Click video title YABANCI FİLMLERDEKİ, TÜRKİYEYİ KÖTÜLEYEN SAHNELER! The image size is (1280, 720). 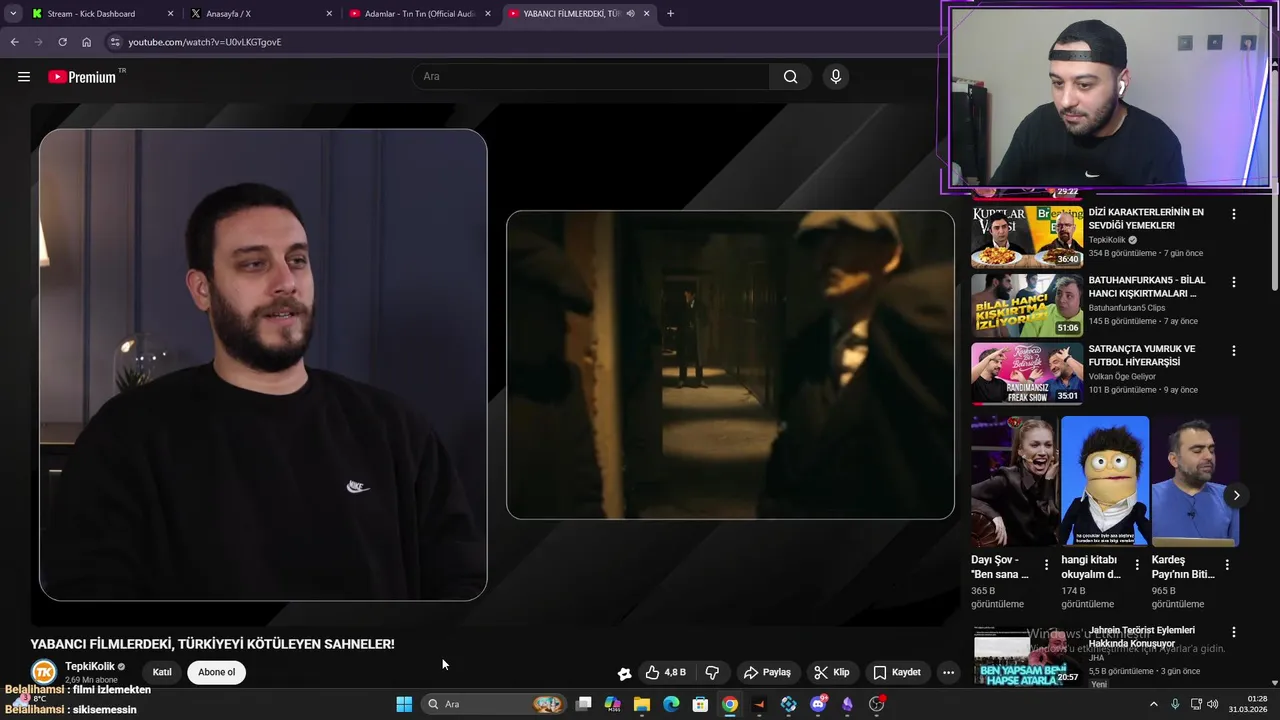[212, 644]
